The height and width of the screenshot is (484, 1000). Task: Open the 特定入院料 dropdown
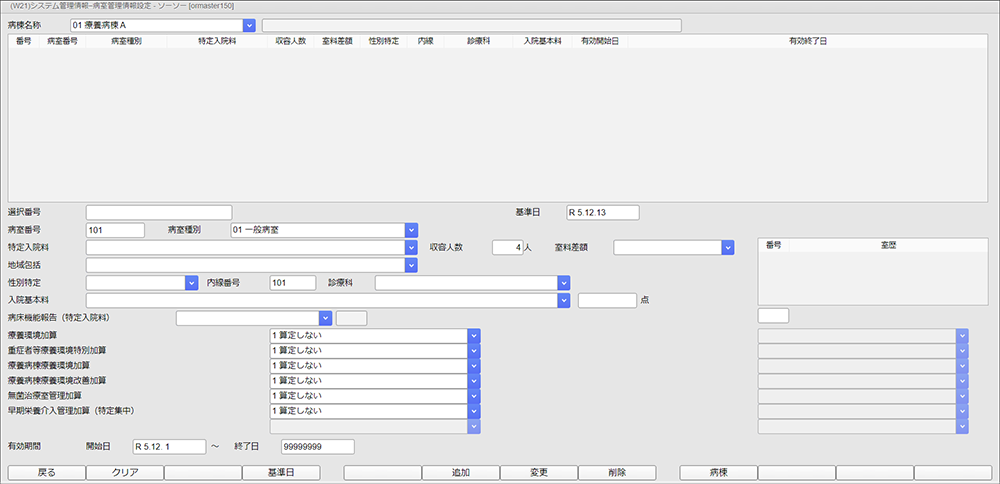[411, 248]
